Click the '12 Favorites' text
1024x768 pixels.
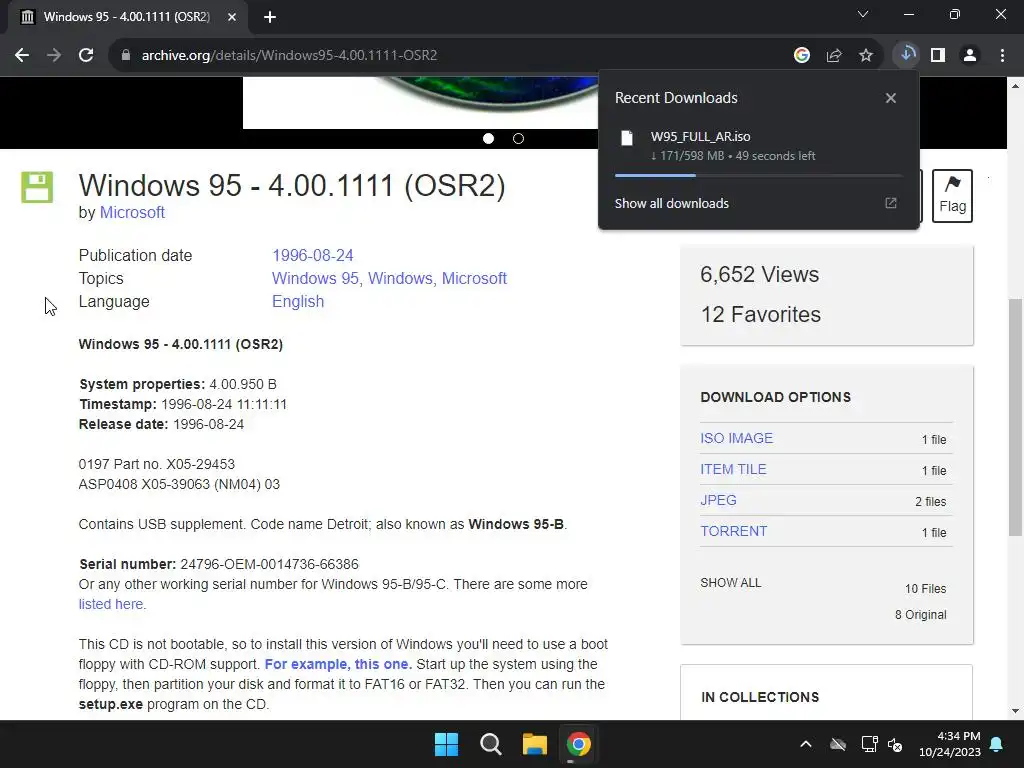pos(760,314)
